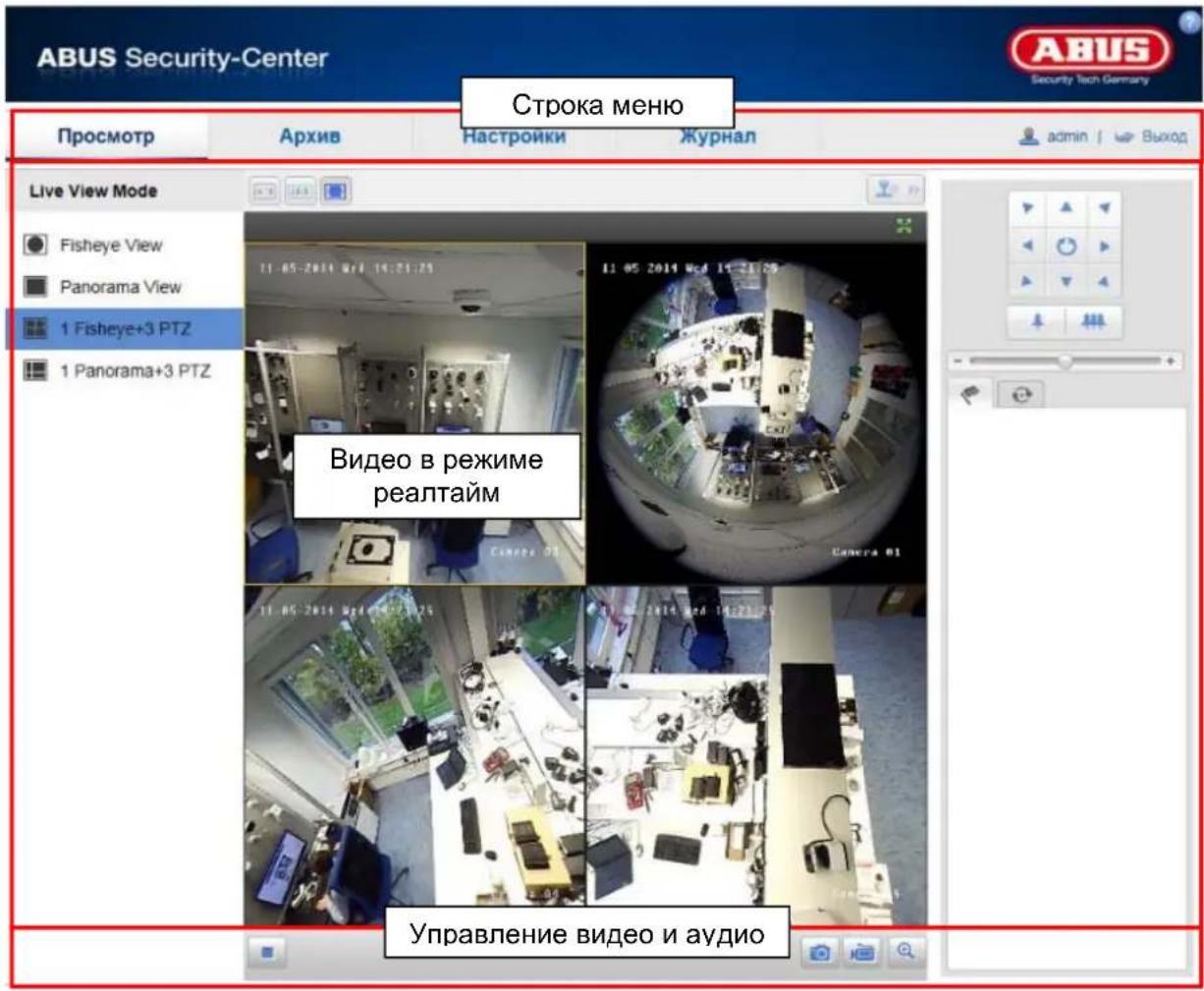Click the Live View Mode header
1204x991 pixels.
point(93,191)
